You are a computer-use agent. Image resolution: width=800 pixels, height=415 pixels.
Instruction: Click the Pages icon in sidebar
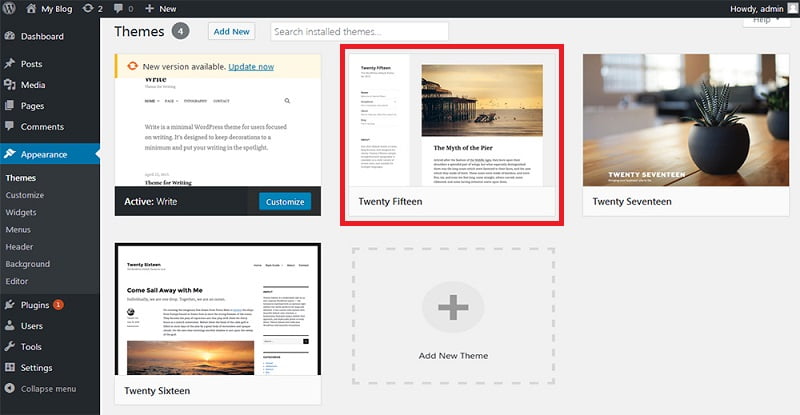10,105
